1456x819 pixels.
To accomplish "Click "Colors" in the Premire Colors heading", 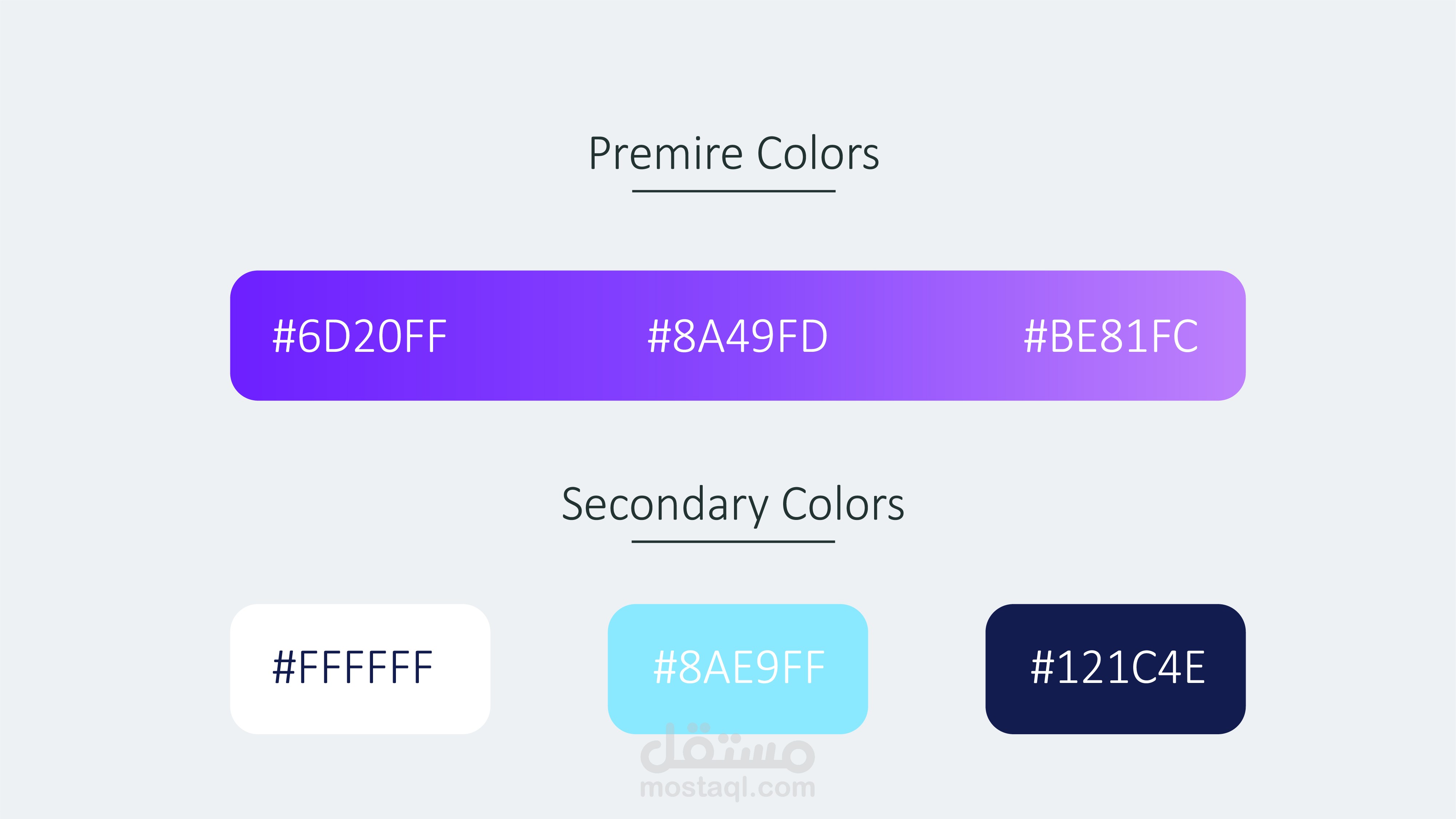I will (x=817, y=154).
